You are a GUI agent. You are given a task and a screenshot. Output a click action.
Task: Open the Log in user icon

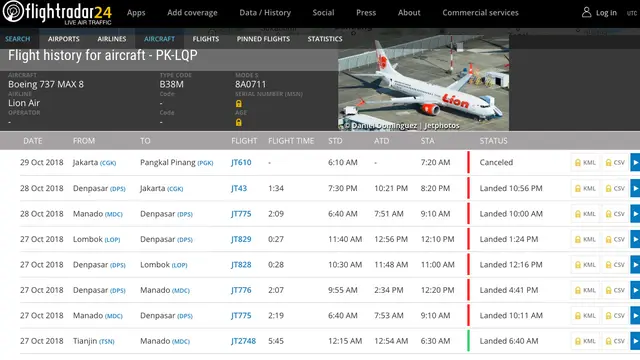coord(586,12)
